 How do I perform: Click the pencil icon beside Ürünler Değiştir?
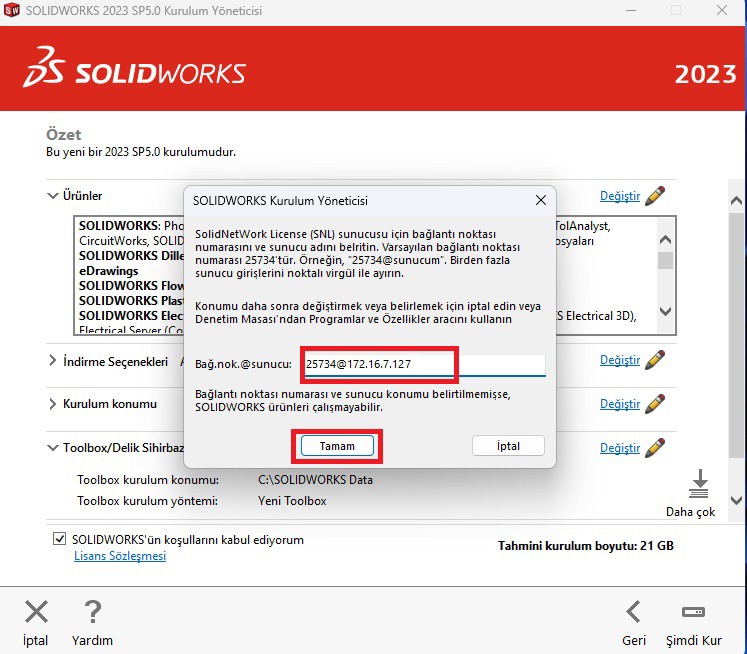click(655, 195)
